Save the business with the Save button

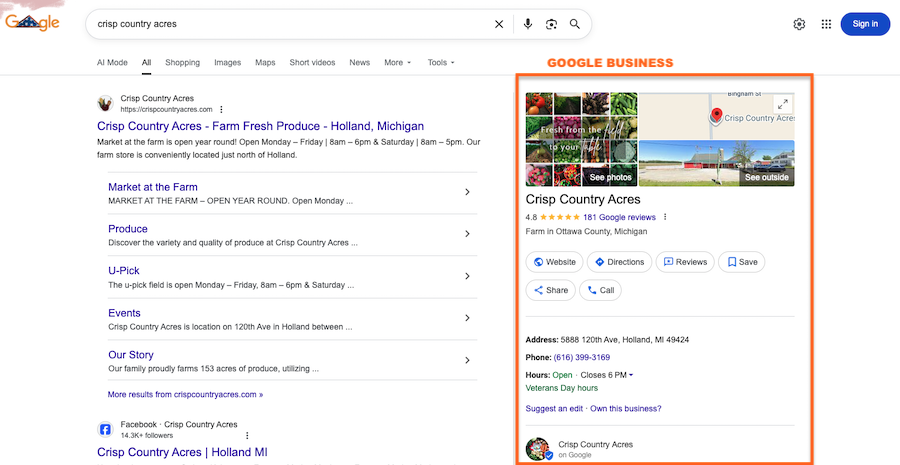point(742,262)
